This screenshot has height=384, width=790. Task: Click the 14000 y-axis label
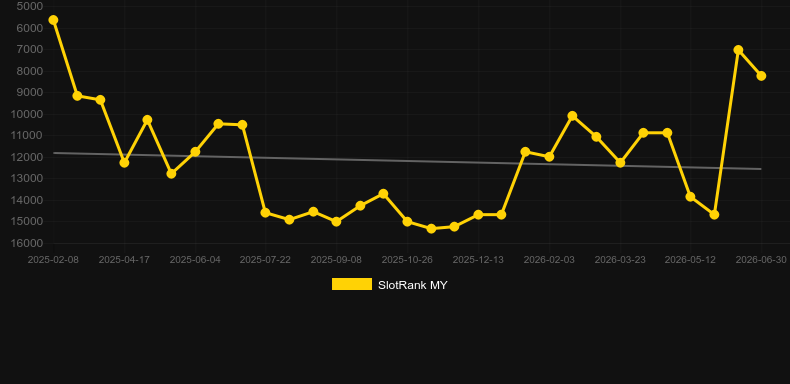point(27,200)
